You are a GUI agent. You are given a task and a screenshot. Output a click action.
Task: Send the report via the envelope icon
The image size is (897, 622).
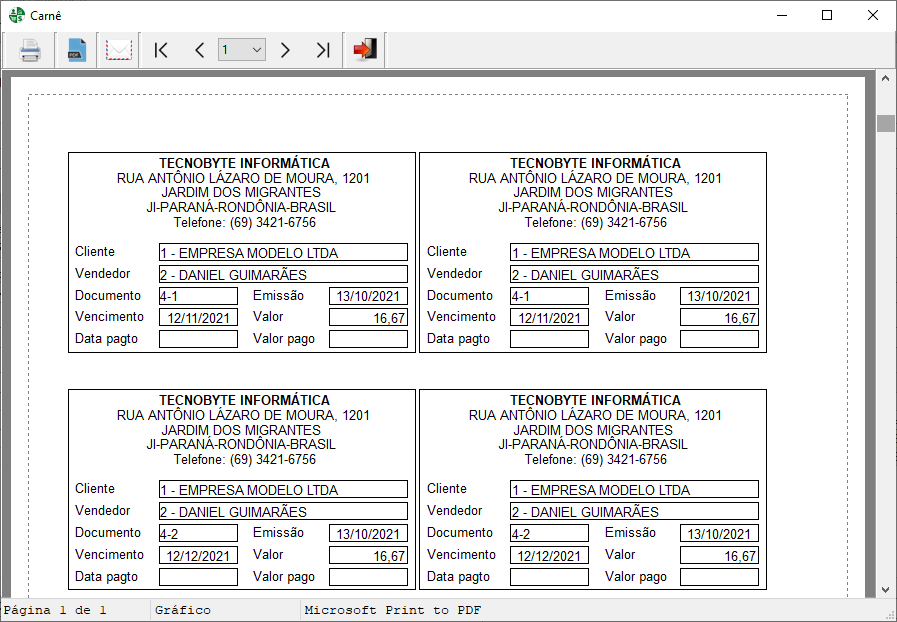click(119, 50)
